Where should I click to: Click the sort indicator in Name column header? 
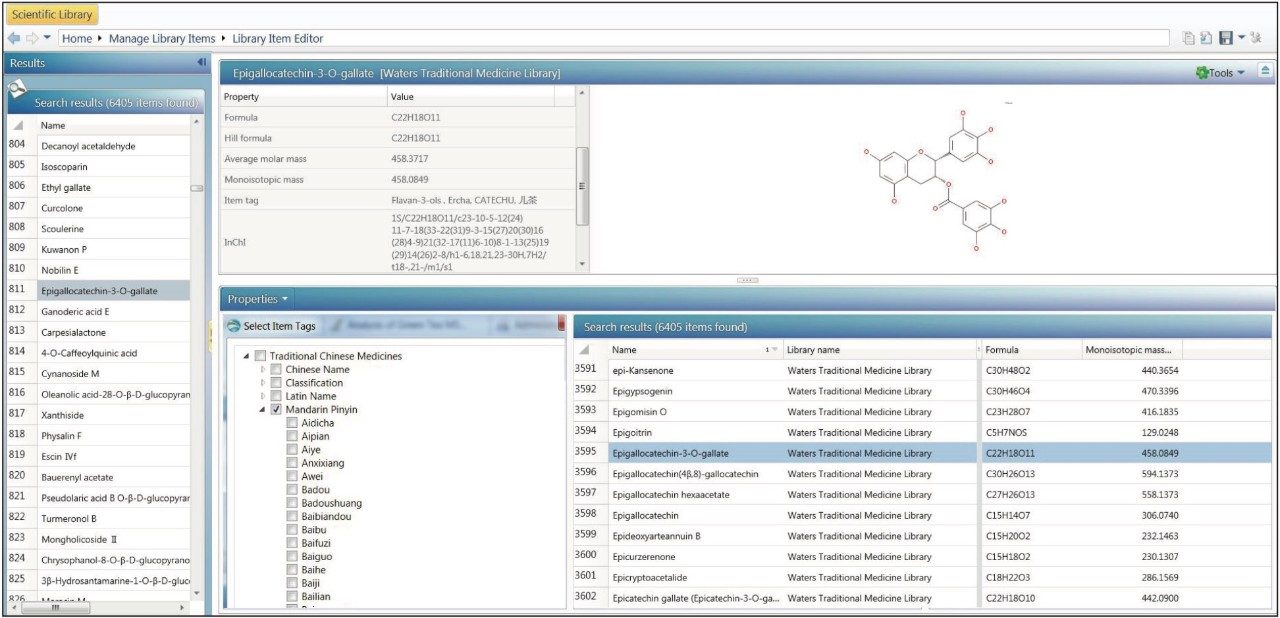click(x=771, y=350)
